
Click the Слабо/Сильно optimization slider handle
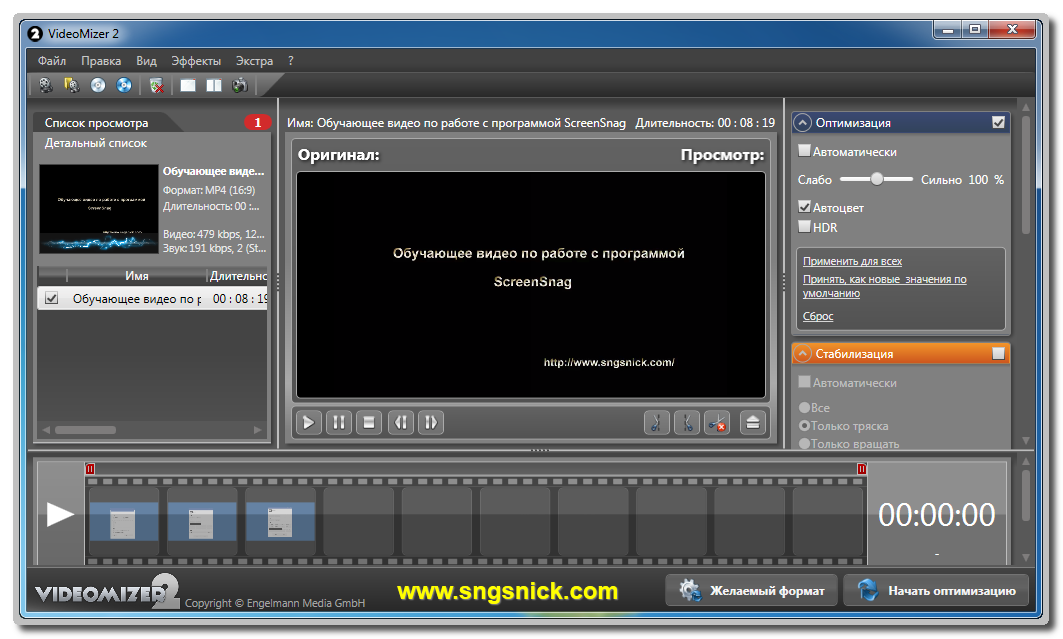pyautogui.click(x=877, y=179)
